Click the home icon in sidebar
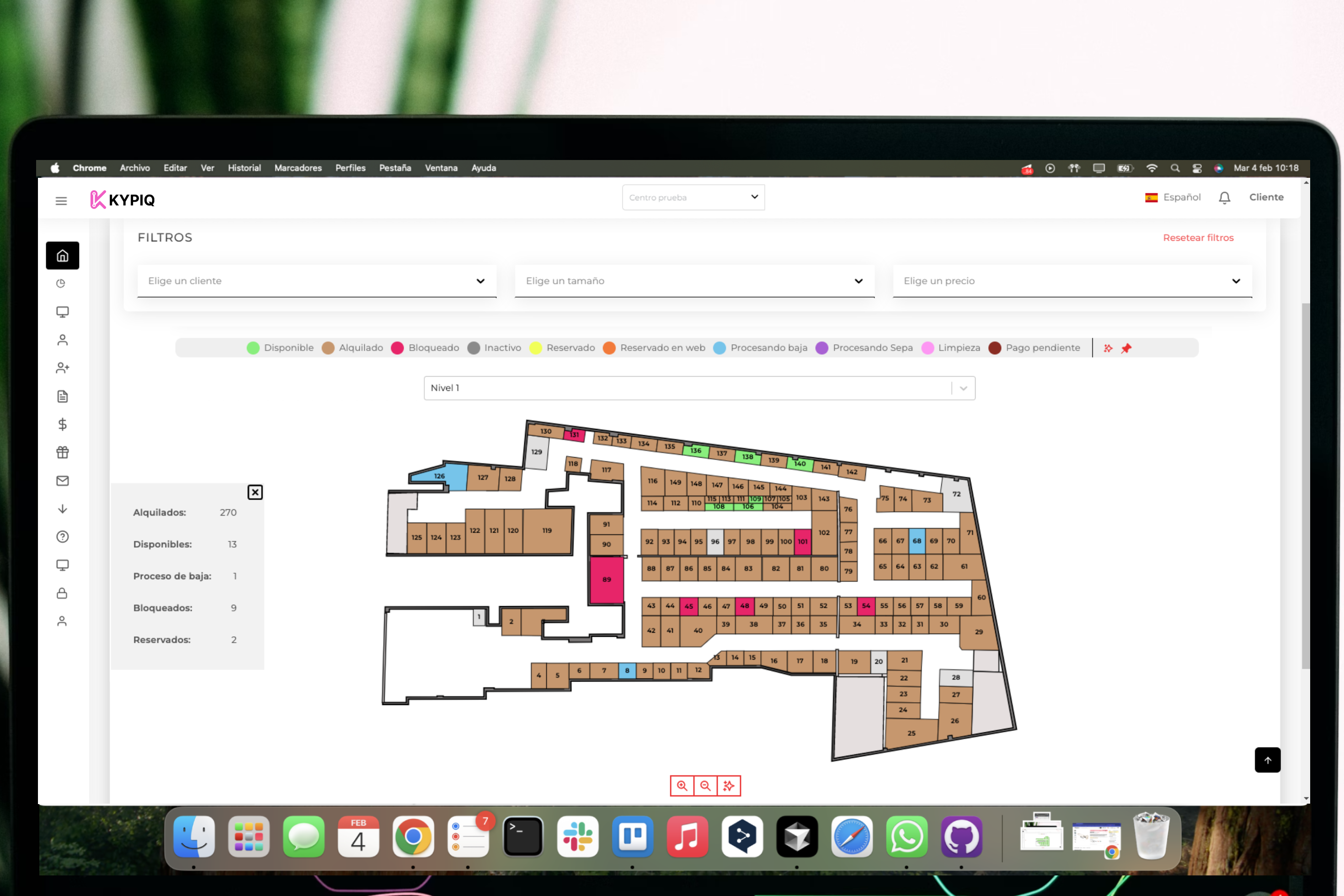The height and width of the screenshot is (896, 1344). [x=62, y=256]
